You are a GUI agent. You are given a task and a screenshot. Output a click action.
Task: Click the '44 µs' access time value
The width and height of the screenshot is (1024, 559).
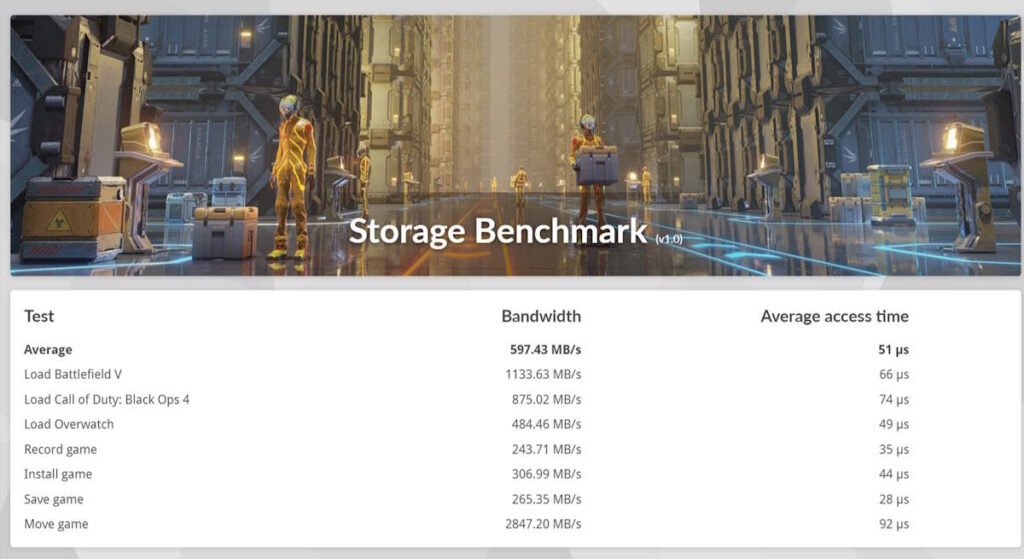click(893, 474)
